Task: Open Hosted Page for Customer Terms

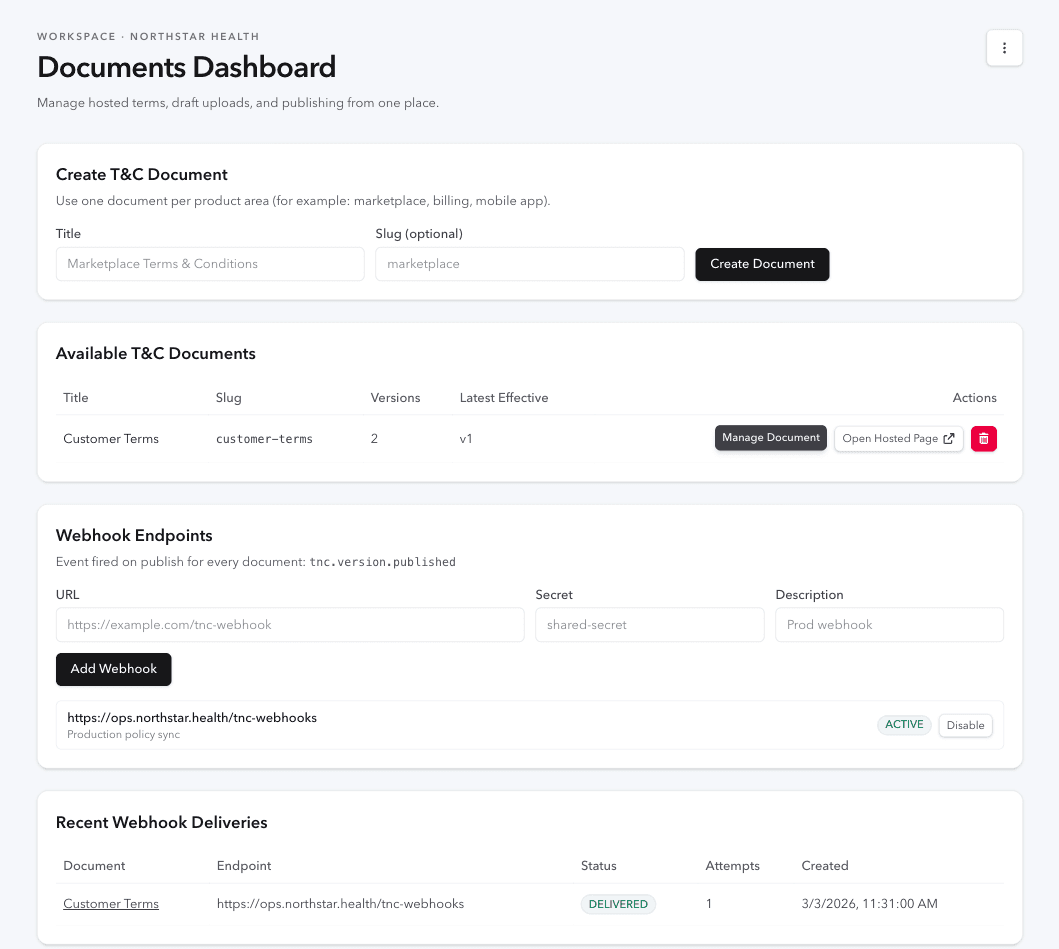Action: tap(890, 438)
